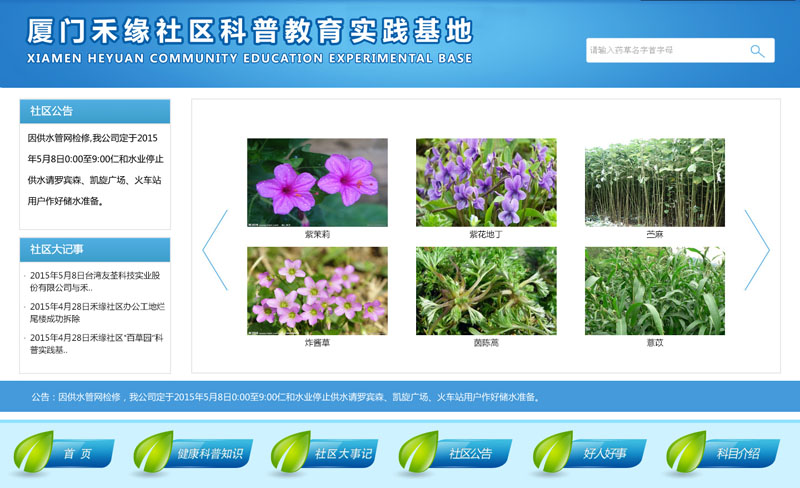800x488 pixels.
Task: Open 好人好事 in bottom navigation
Action: coord(605,453)
